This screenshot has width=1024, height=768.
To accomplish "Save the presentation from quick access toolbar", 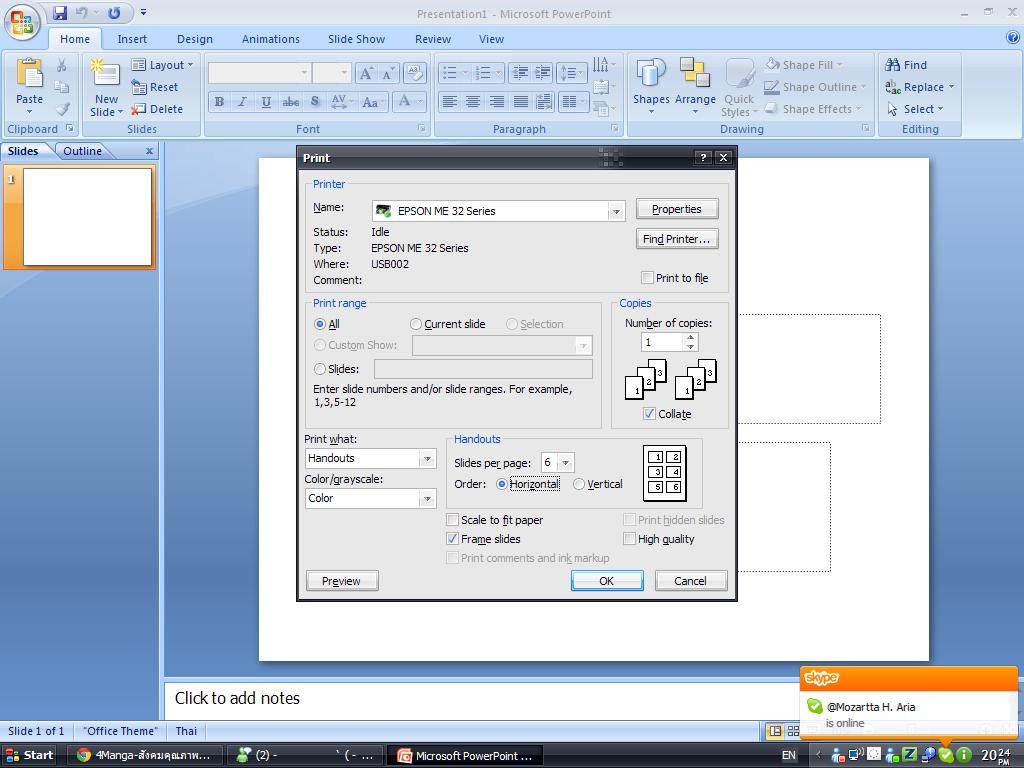I will click(x=59, y=12).
